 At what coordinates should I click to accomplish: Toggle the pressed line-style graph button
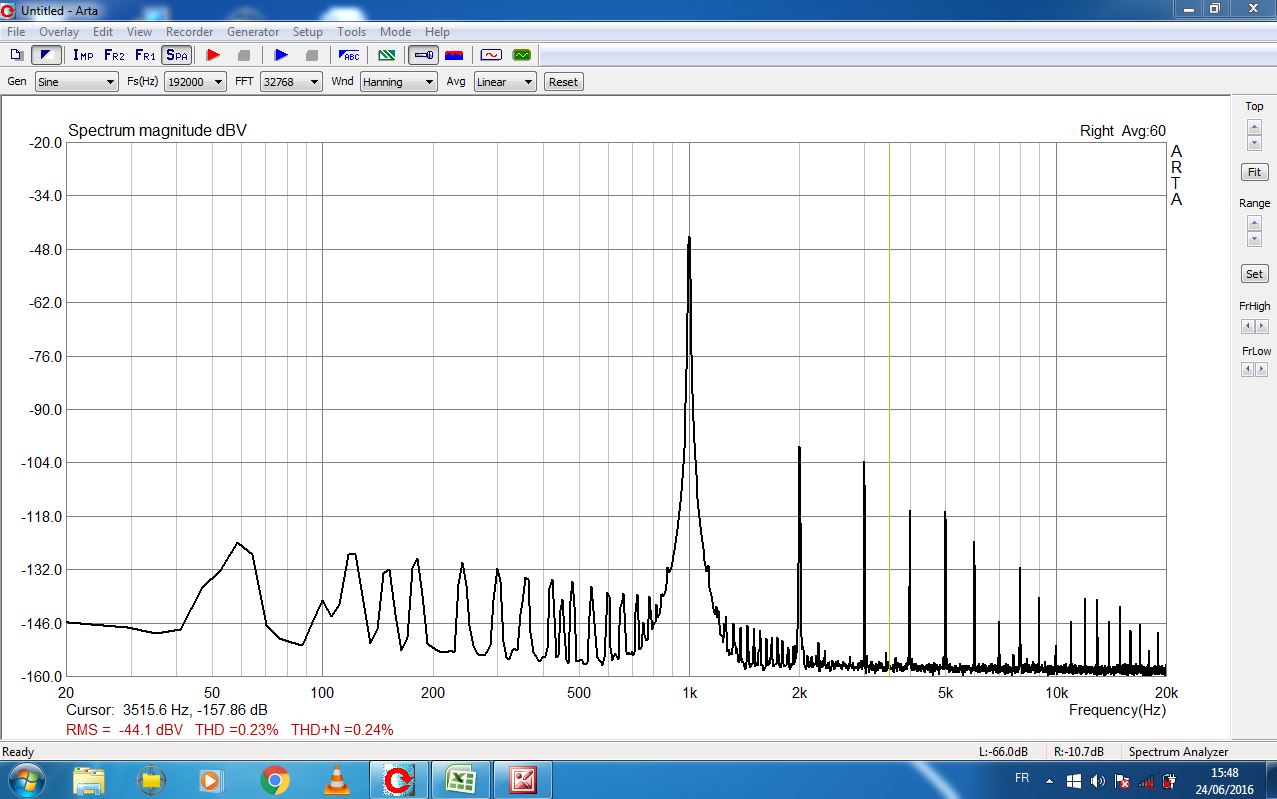422,55
